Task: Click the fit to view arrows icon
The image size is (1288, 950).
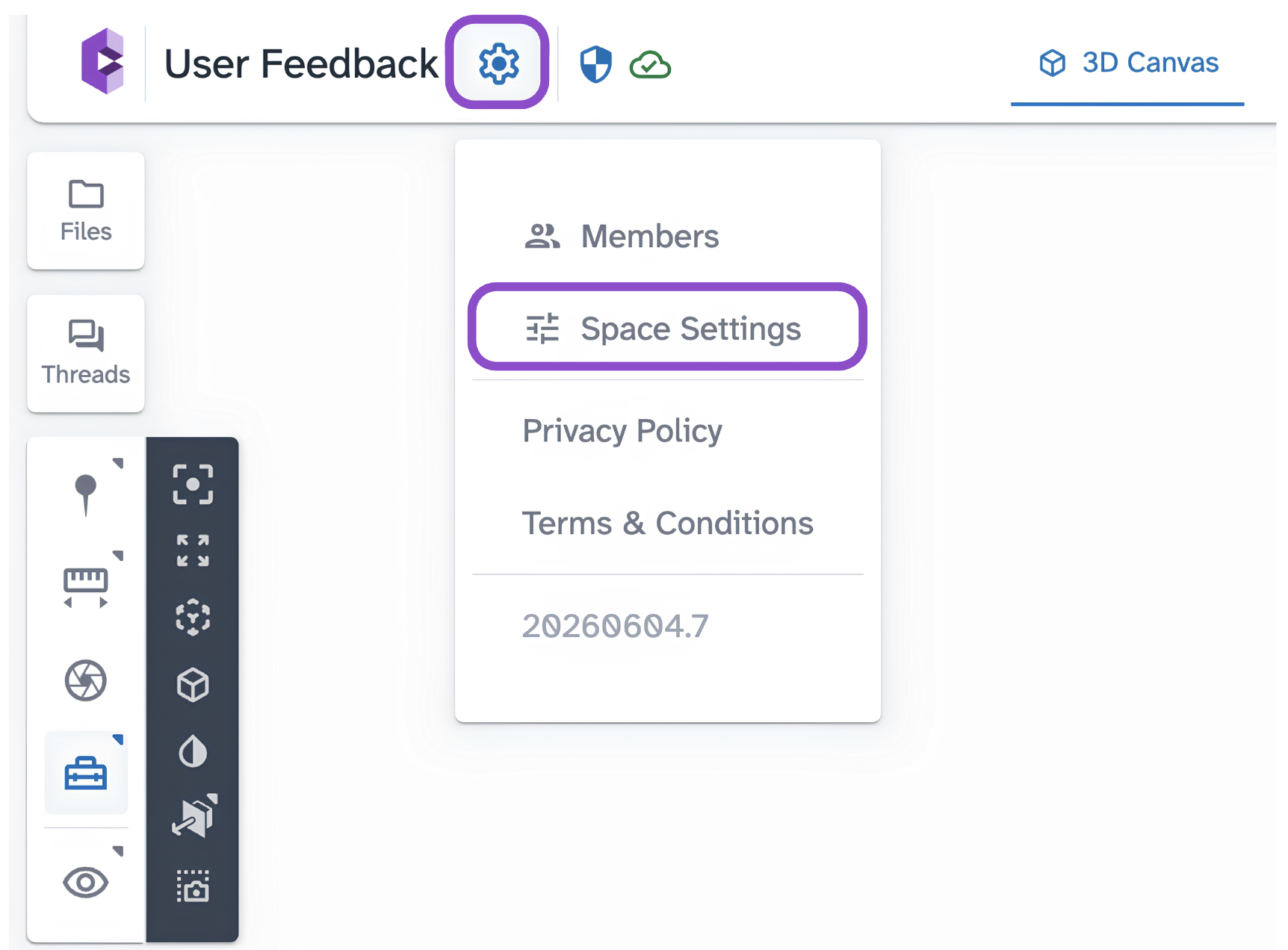Action: tap(193, 550)
